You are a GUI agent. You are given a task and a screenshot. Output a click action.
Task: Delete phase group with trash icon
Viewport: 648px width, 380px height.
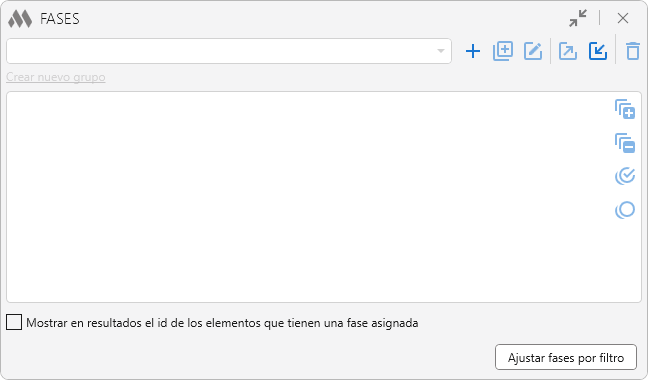[633, 51]
